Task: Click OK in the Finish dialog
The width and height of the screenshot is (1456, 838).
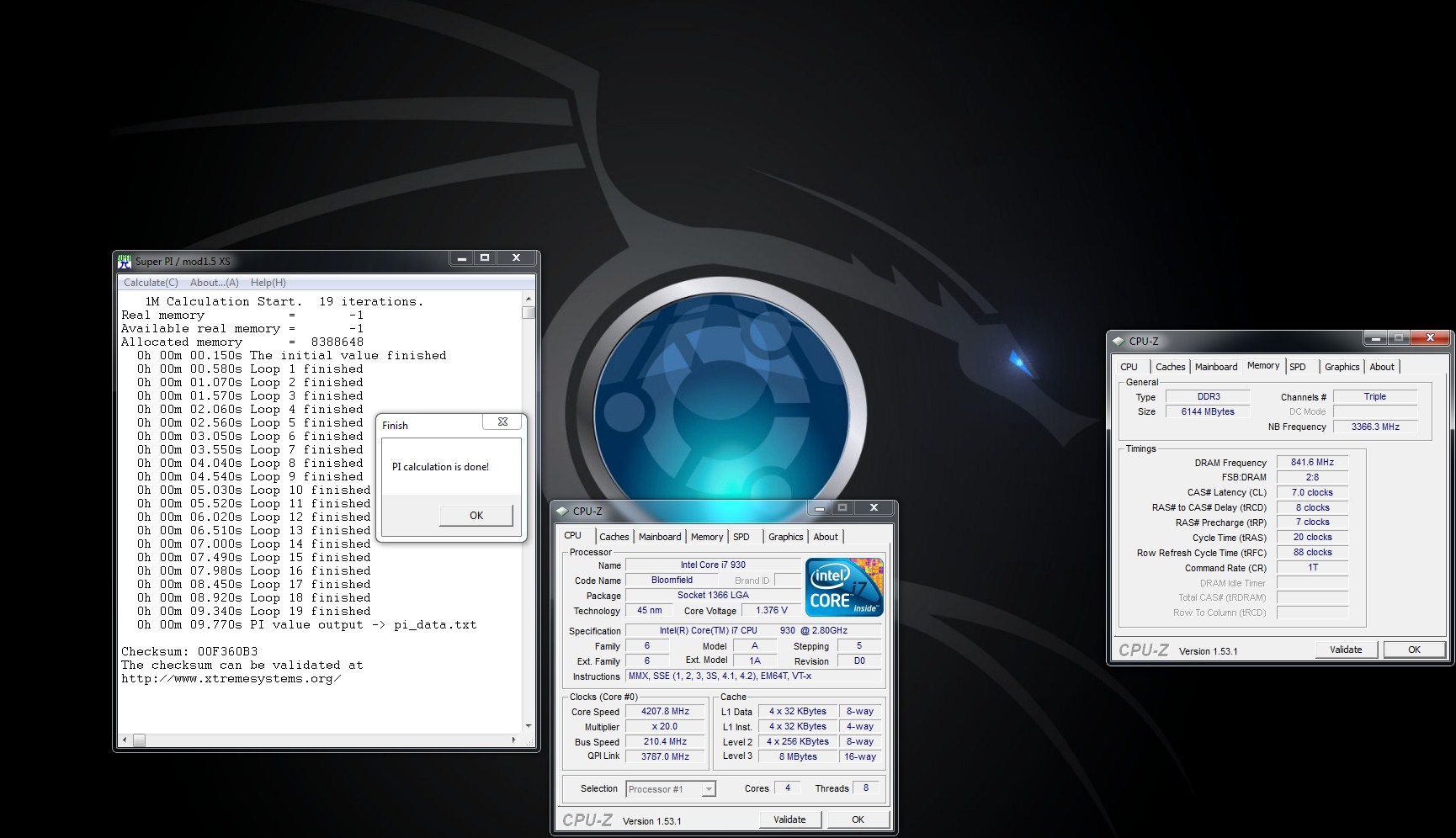Action: (x=476, y=516)
